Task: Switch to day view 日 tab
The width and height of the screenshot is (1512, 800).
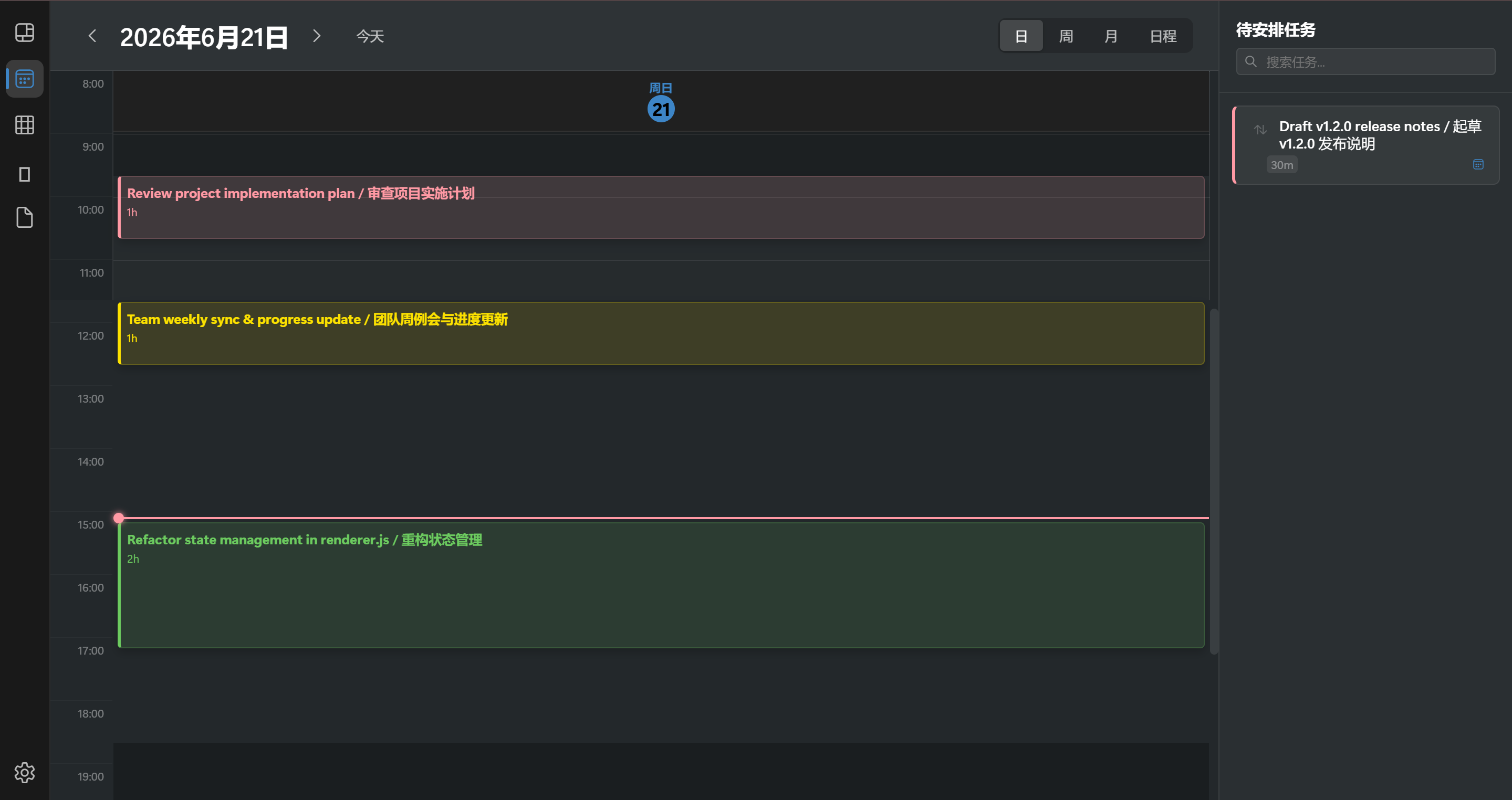Action: tap(1021, 36)
